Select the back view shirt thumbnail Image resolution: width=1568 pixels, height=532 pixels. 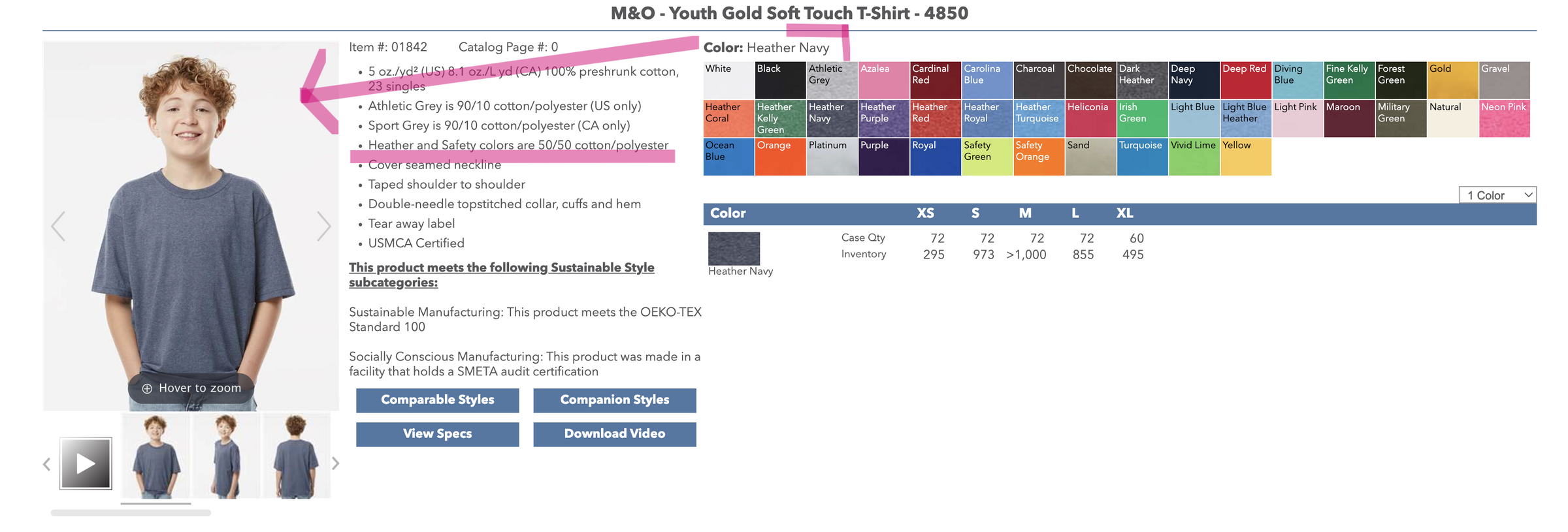click(297, 457)
